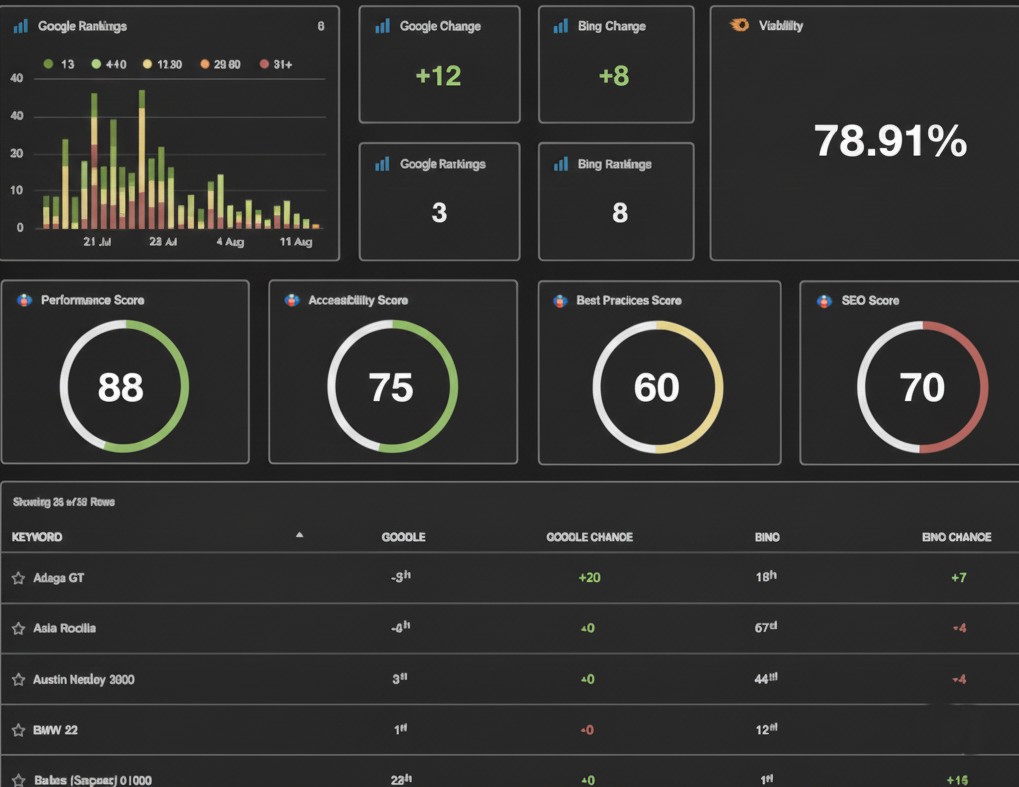1019x787 pixels.
Task: Open the Austin Nexley 3000 keyword
Action: (x=84, y=680)
